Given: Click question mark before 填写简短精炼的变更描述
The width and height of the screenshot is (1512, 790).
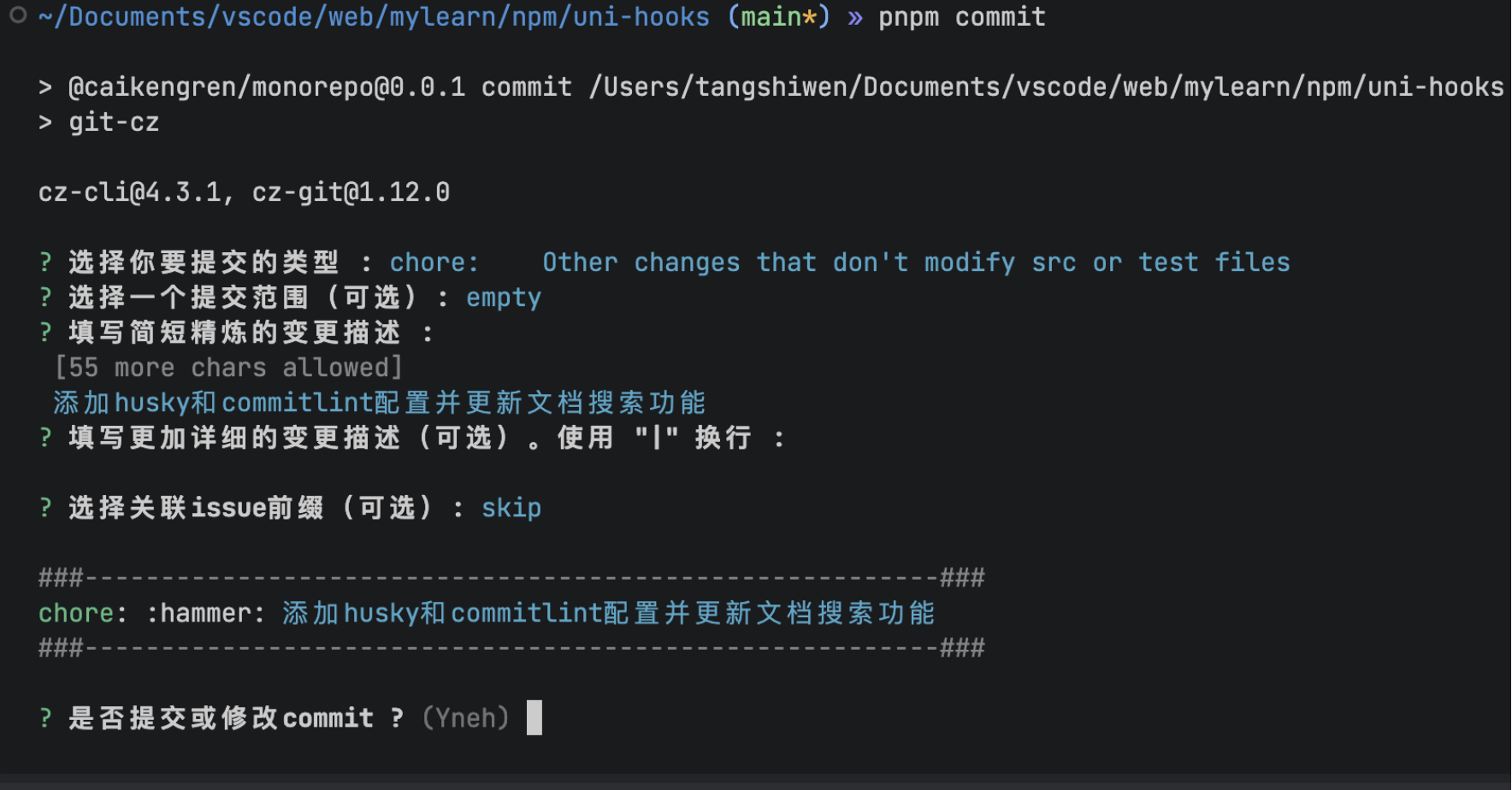Looking at the screenshot, I should point(45,333).
